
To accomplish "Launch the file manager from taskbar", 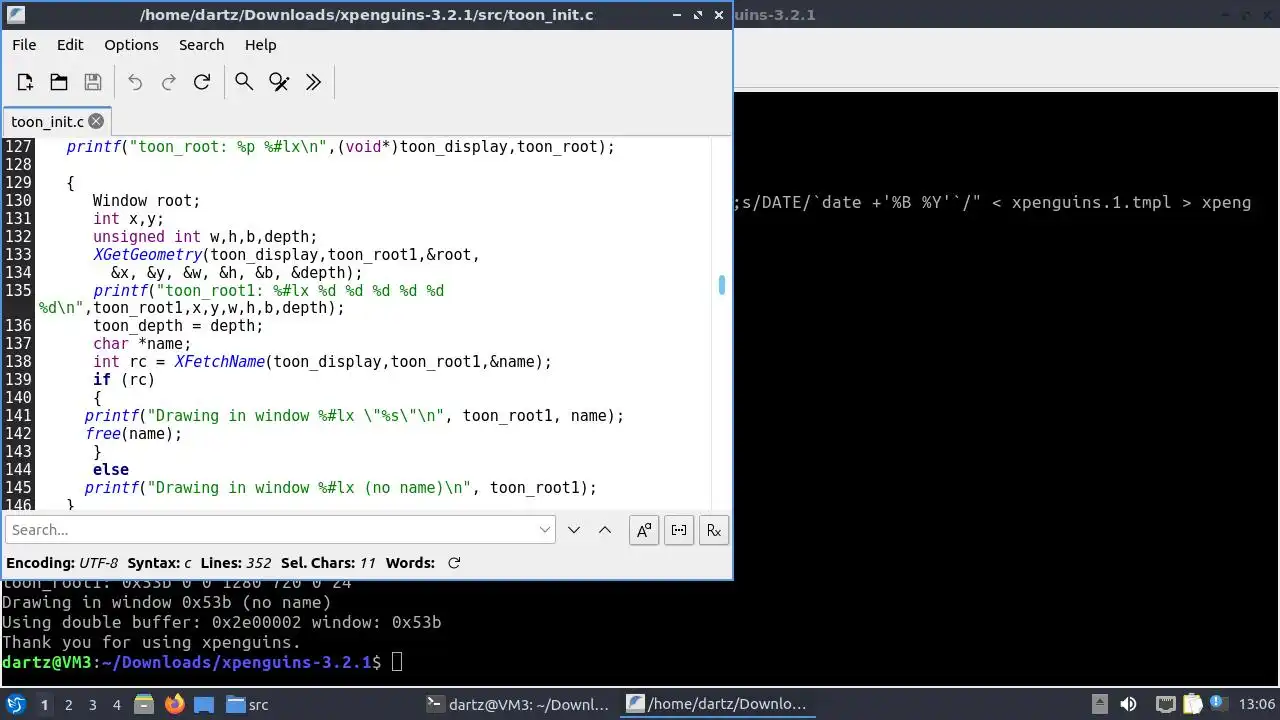I will click(143, 705).
